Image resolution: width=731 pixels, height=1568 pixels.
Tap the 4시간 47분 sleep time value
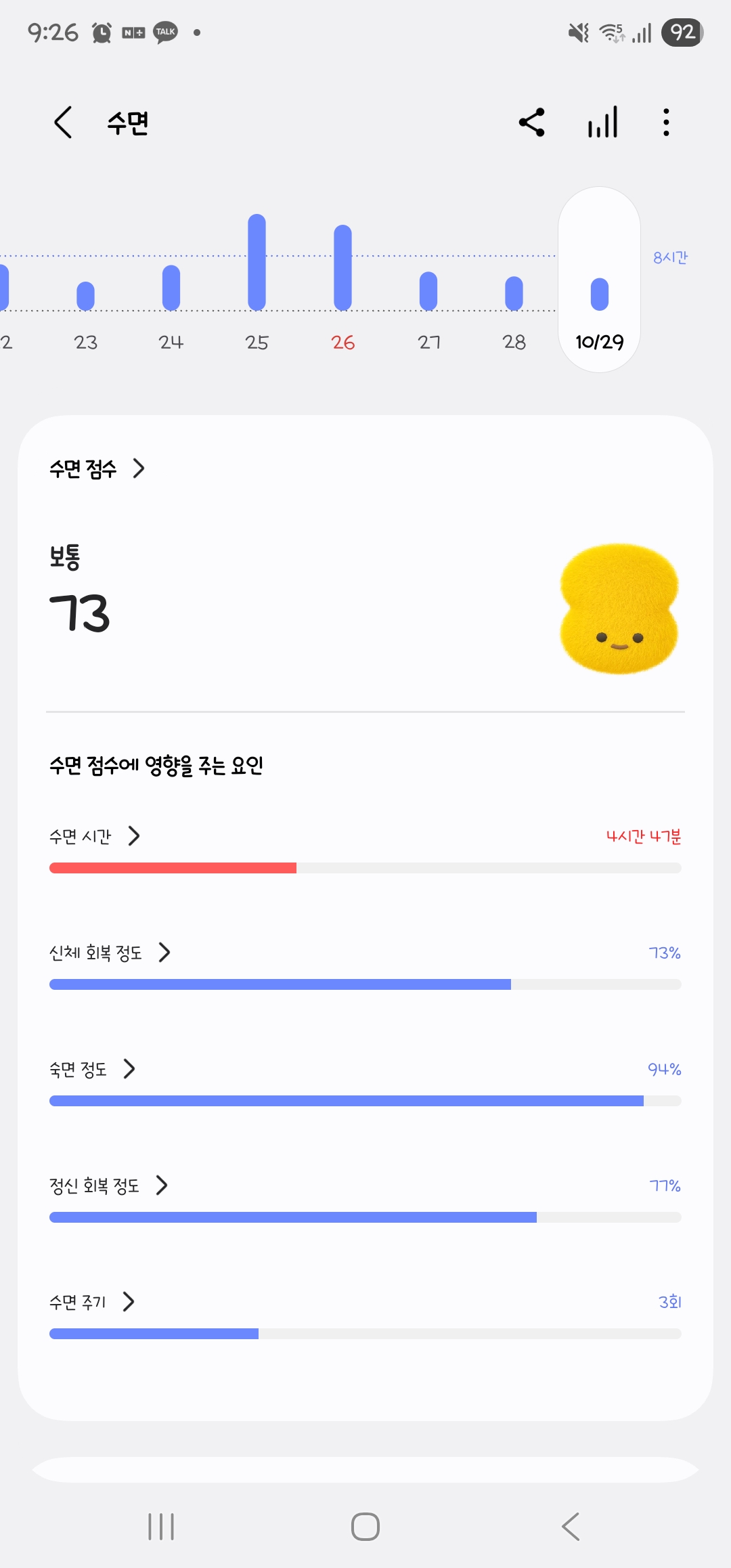(643, 837)
